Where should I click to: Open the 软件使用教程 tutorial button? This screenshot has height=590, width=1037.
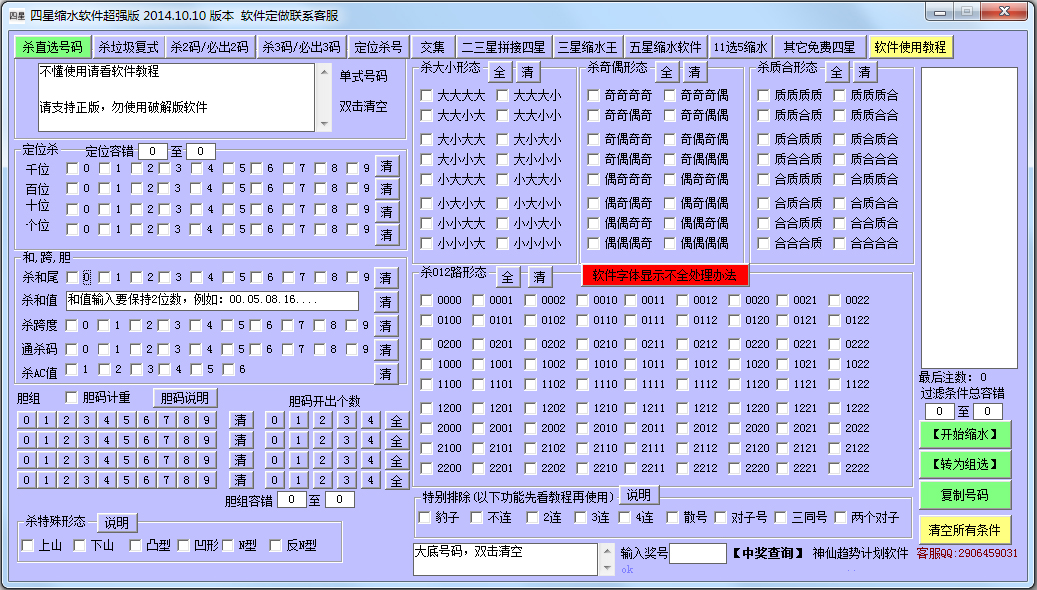click(909, 47)
